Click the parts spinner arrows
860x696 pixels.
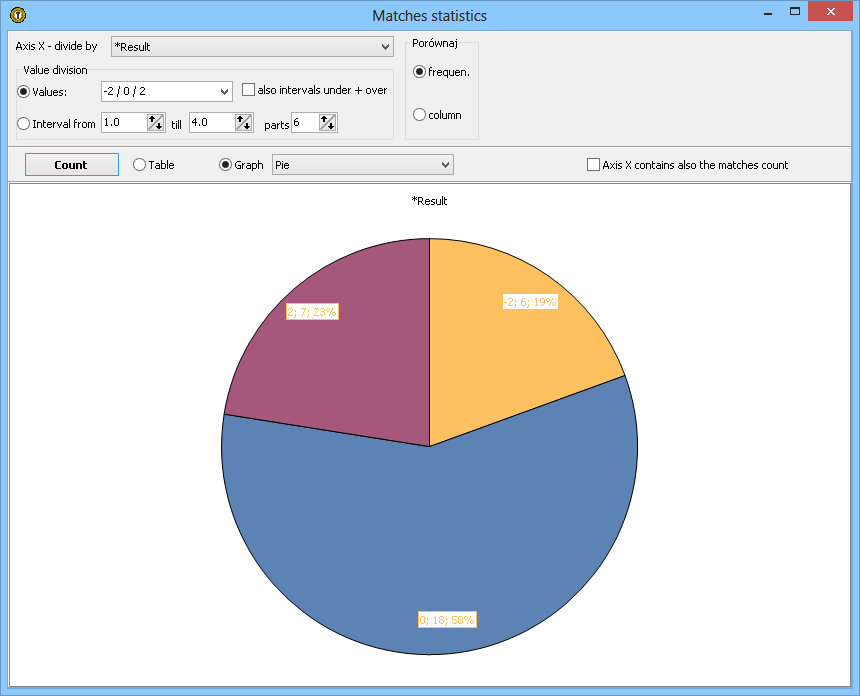(328, 123)
